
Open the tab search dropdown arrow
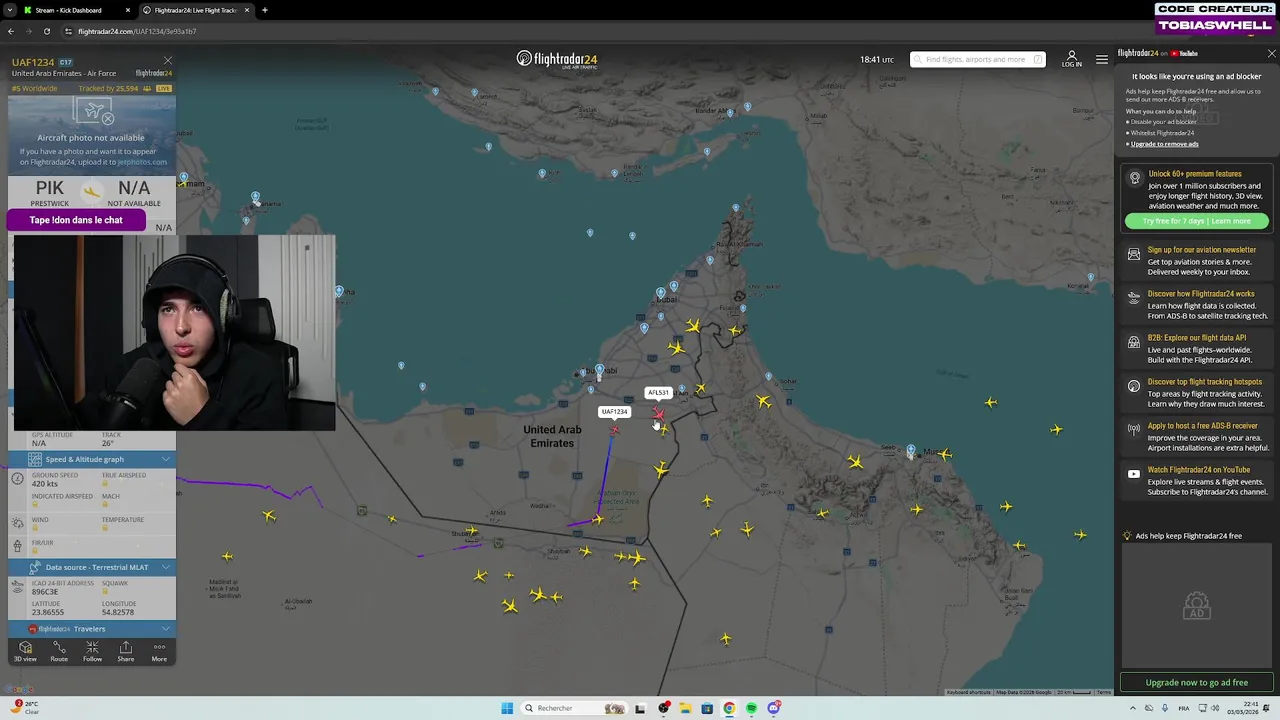point(9,10)
